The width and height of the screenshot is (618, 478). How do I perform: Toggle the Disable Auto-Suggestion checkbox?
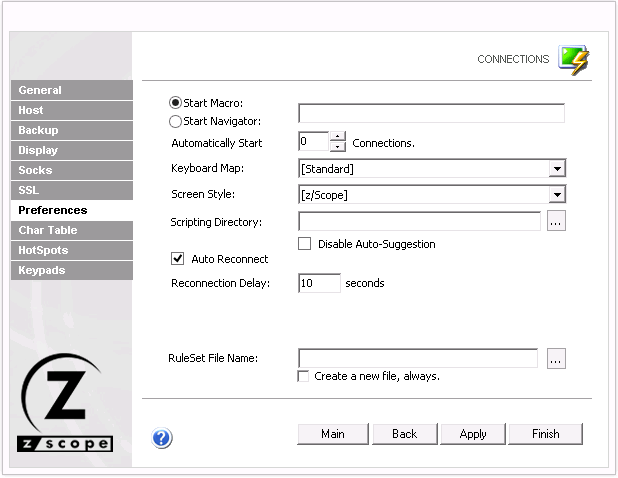(x=304, y=244)
